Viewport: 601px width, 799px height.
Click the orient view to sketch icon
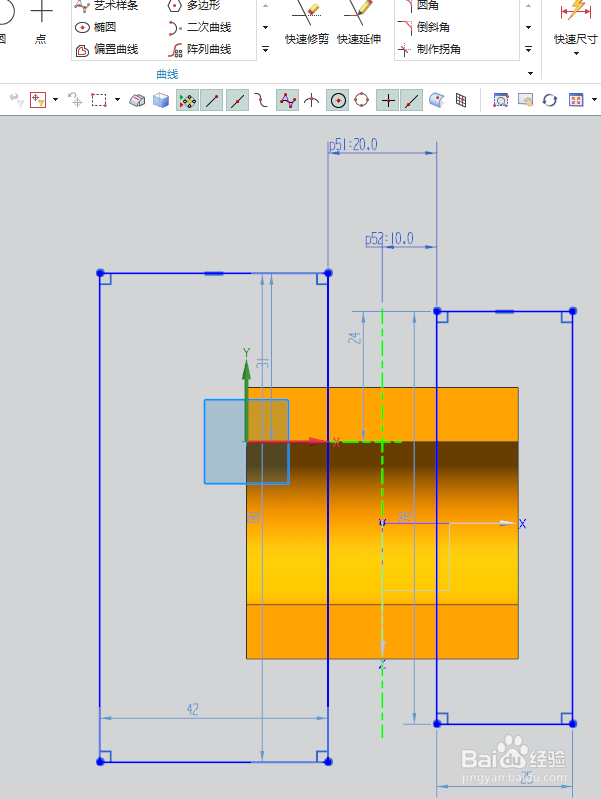[576, 100]
